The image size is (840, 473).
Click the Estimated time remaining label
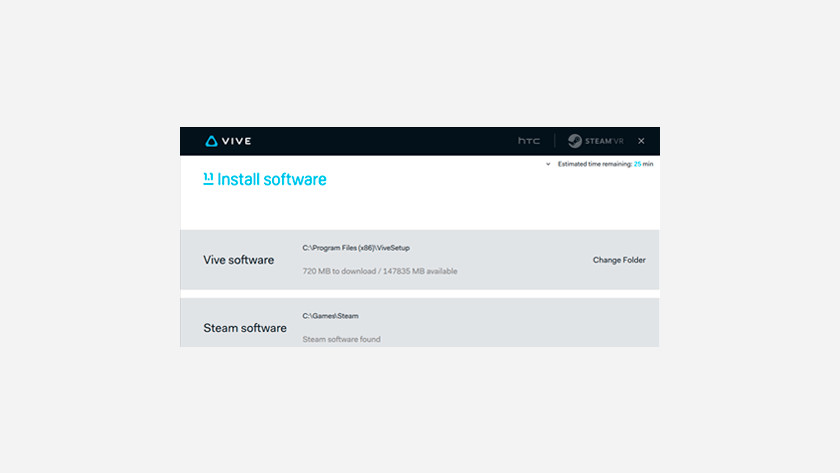tap(594, 164)
